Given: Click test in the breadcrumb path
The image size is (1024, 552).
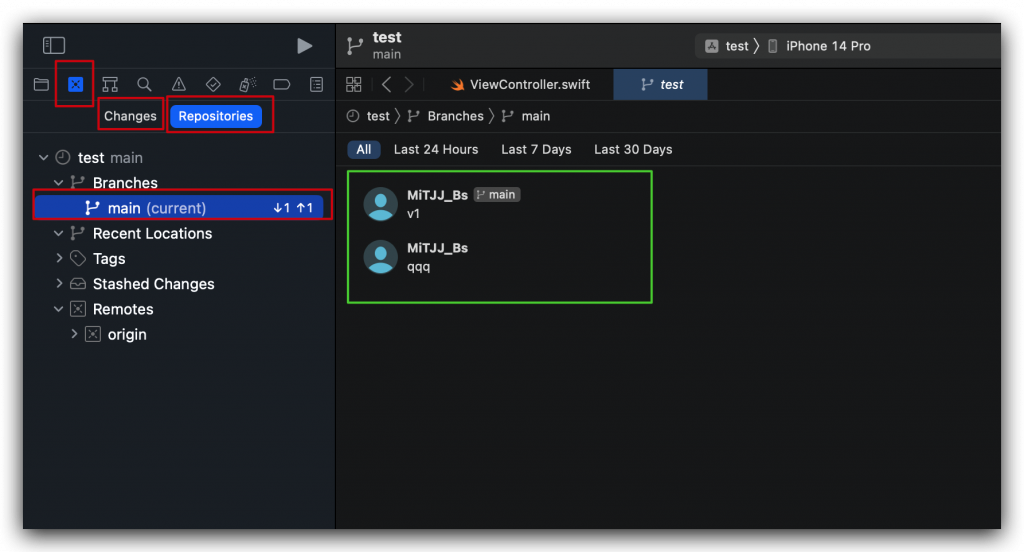Looking at the screenshot, I should pos(377,116).
